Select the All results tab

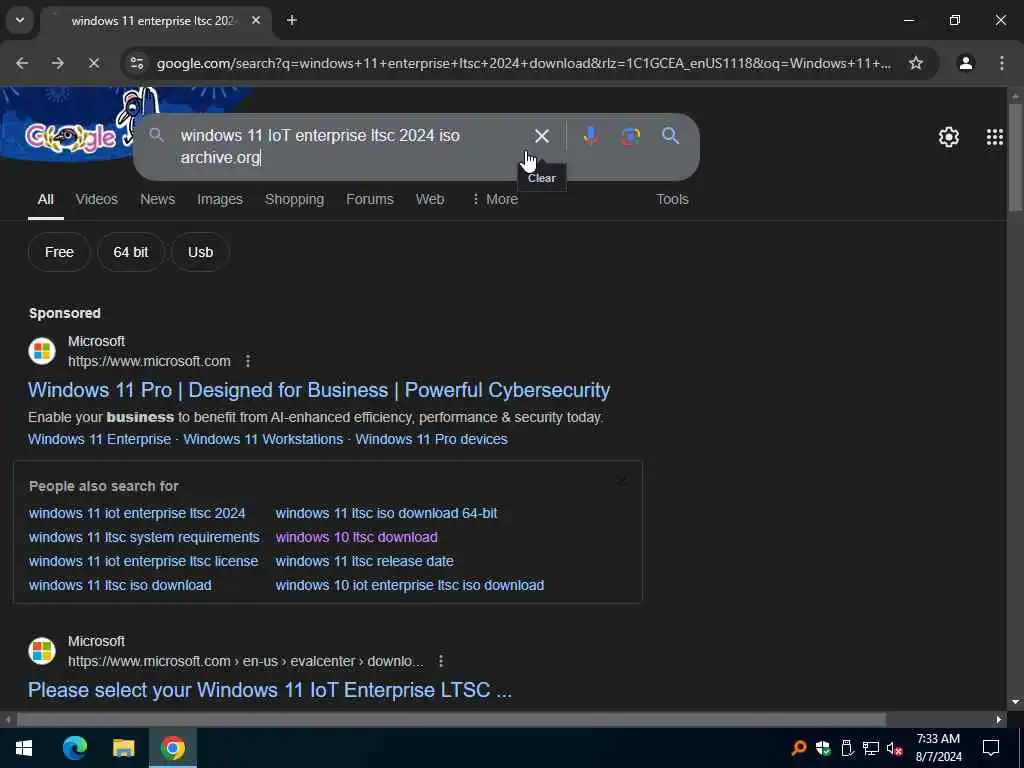point(45,199)
